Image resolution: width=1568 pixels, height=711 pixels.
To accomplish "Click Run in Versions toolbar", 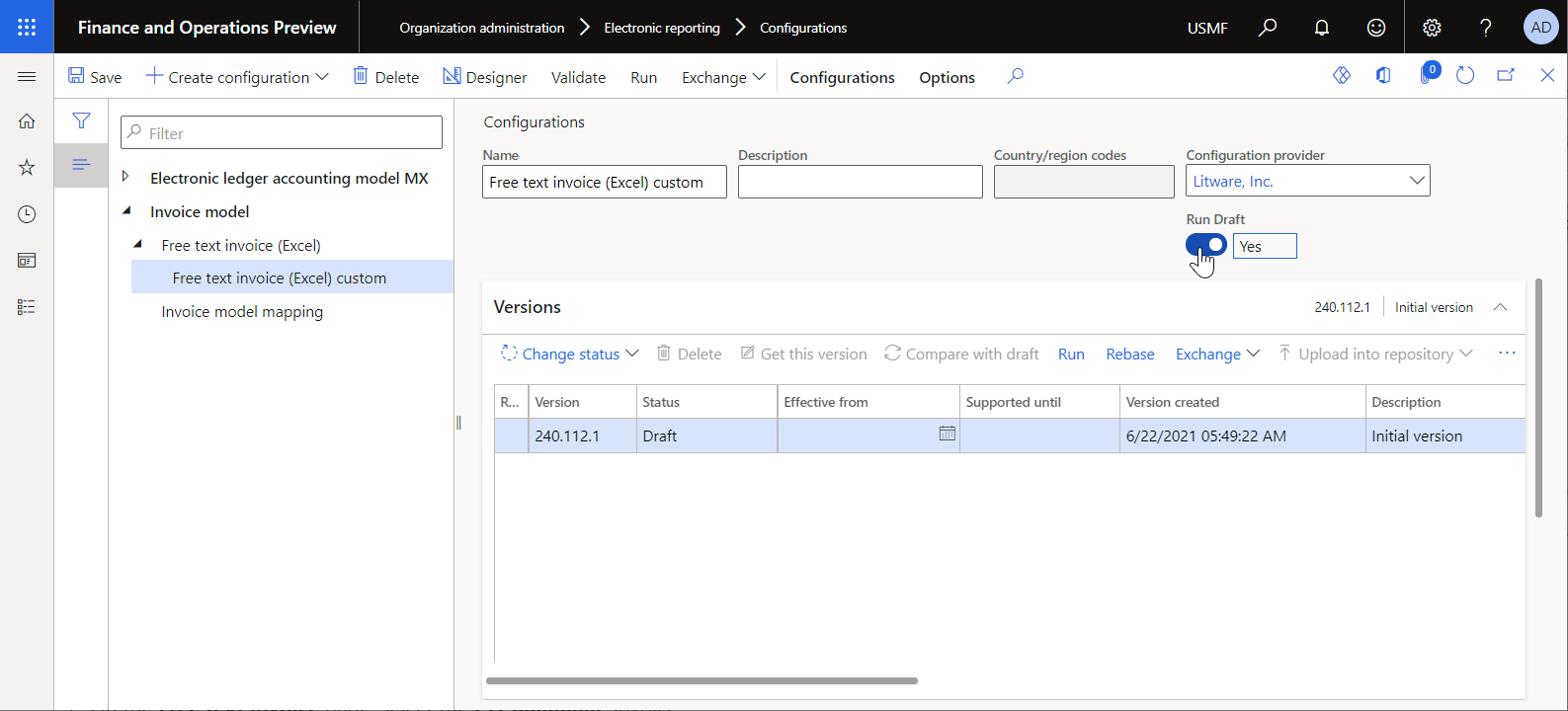I will (1071, 354).
